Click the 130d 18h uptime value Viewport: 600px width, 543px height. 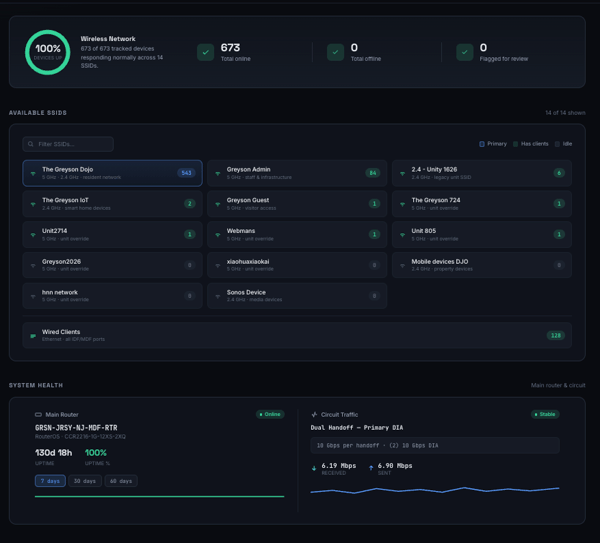(54, 453)
